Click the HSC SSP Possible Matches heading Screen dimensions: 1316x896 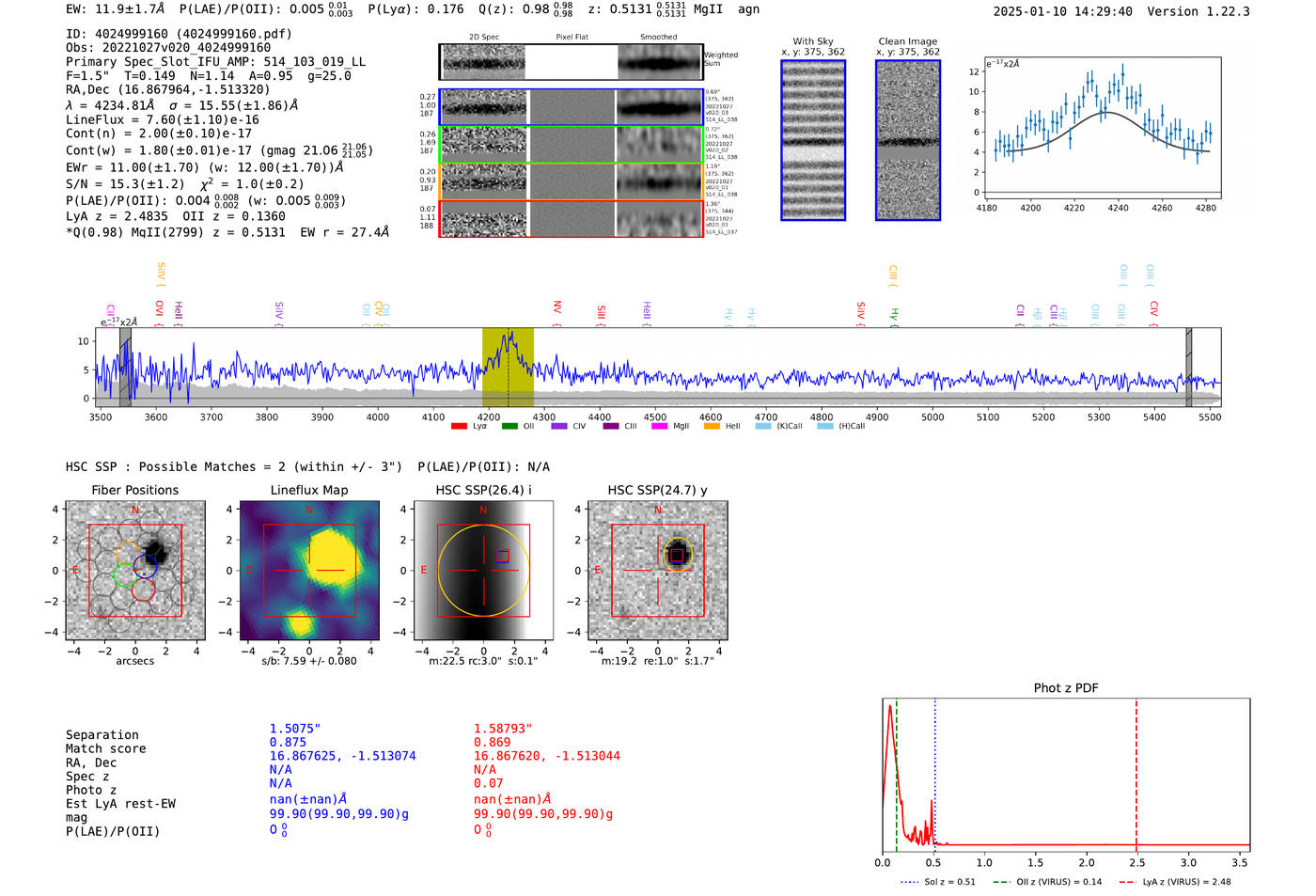tap(234, 467)
